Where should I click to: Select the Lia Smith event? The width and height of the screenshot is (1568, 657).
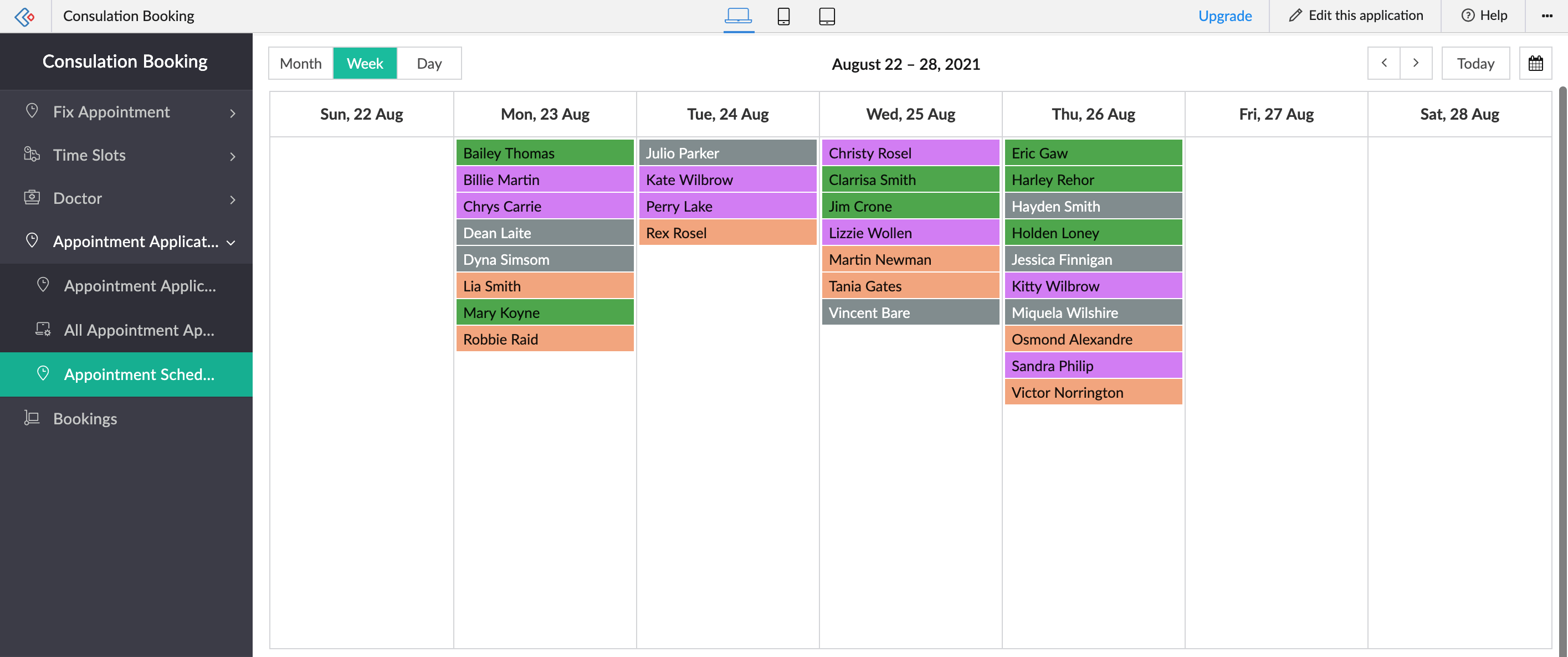tap(545, 286)
